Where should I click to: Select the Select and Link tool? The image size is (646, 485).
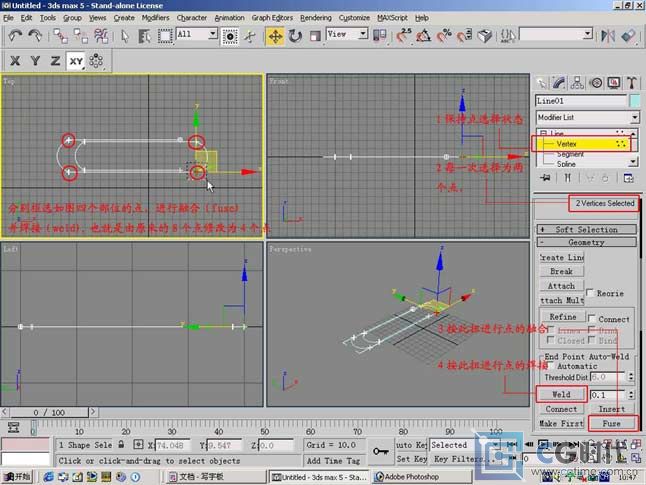61,36
